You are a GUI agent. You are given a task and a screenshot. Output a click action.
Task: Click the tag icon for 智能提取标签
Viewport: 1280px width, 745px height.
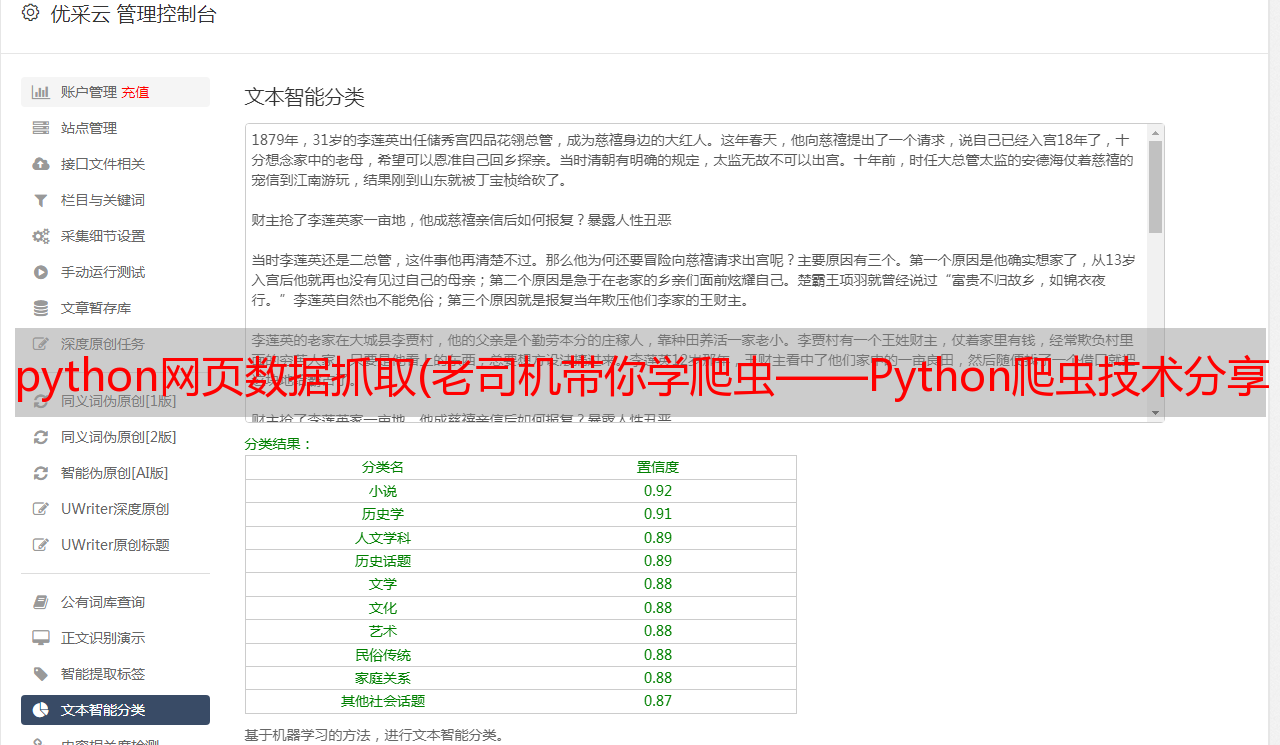41,674
